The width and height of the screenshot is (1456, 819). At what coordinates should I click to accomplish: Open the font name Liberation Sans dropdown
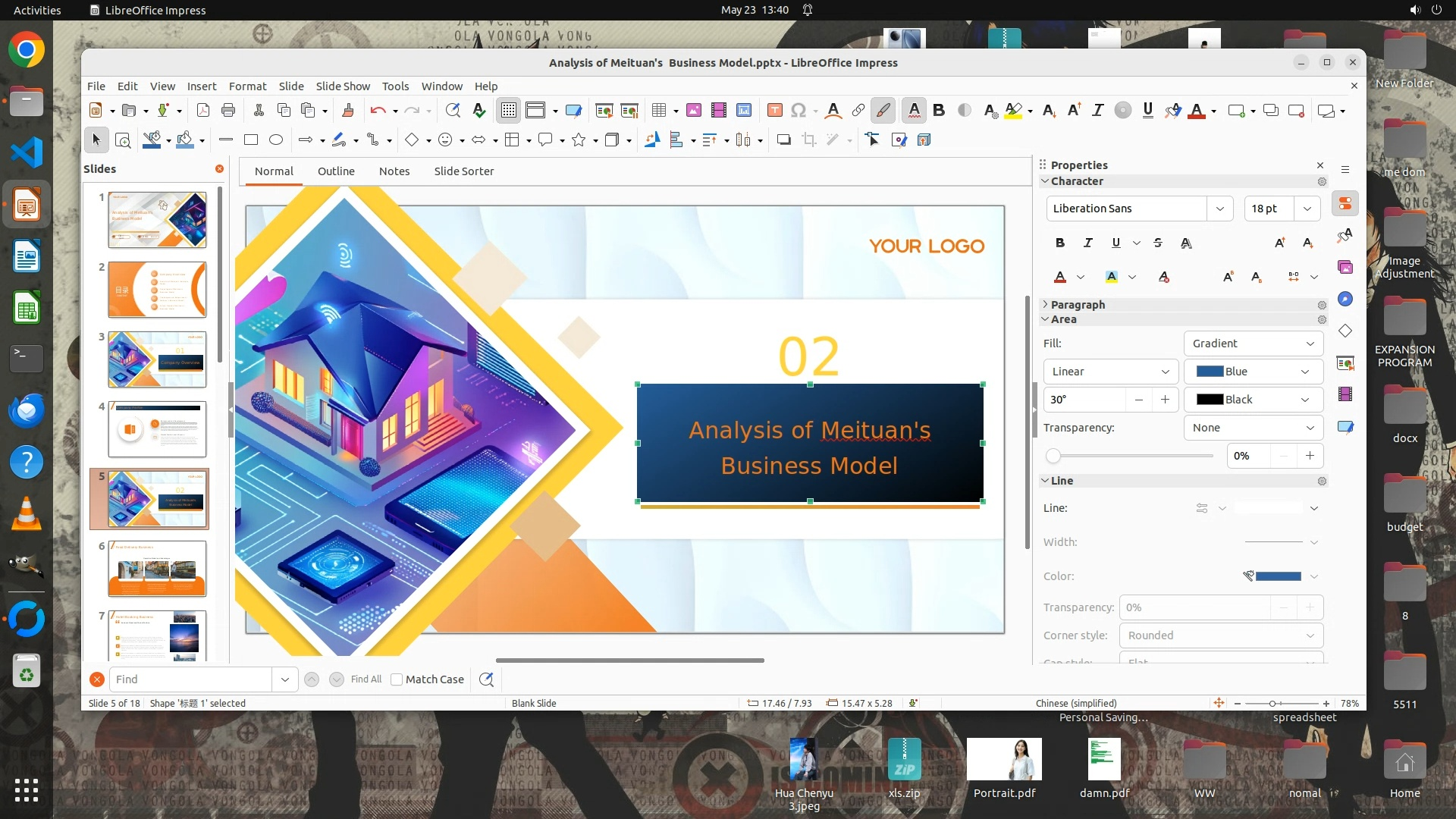tap(1219, 209)
